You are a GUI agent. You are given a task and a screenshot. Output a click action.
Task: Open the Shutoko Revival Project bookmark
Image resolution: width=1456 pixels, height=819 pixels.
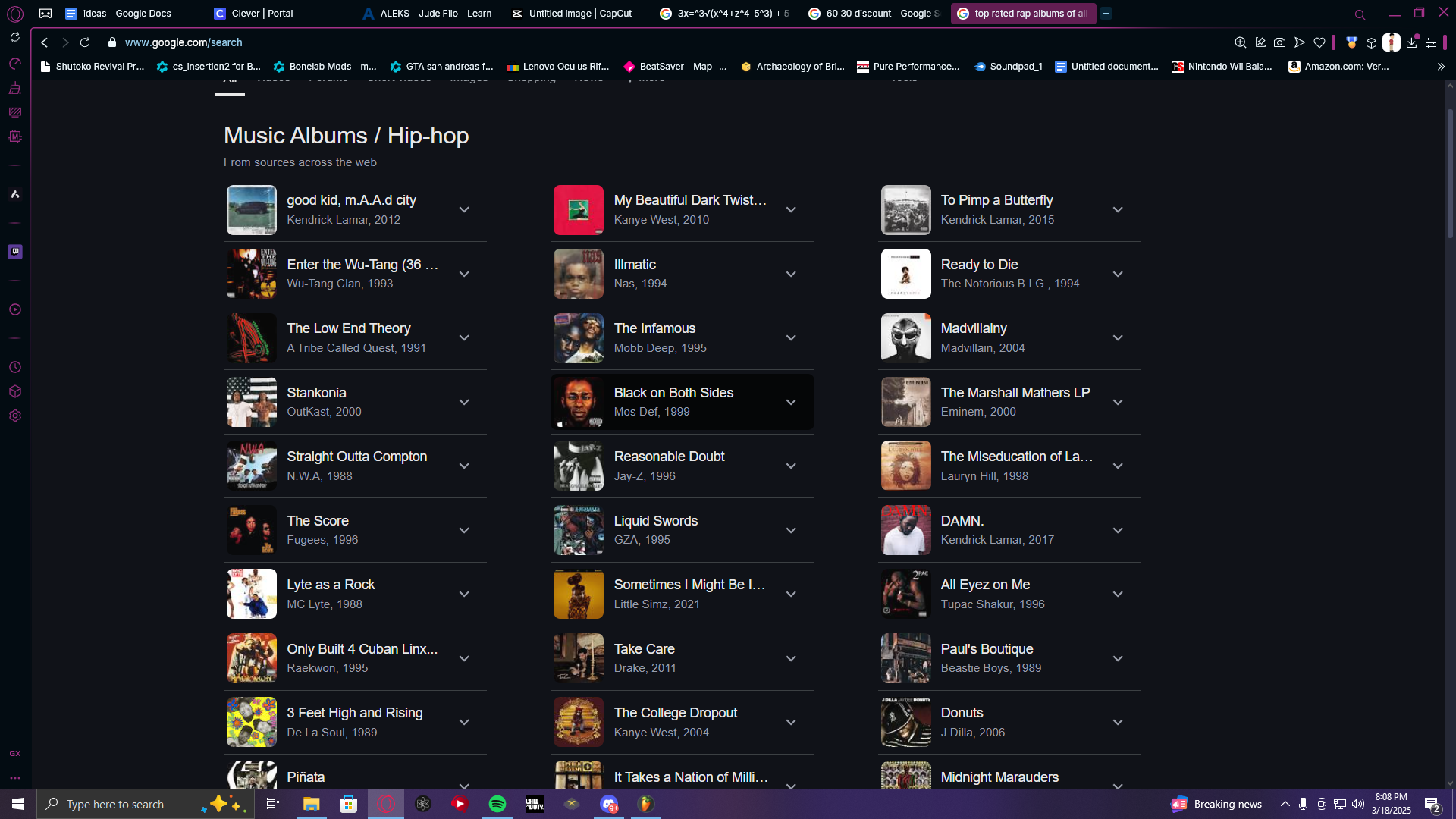tap(92, 67)
